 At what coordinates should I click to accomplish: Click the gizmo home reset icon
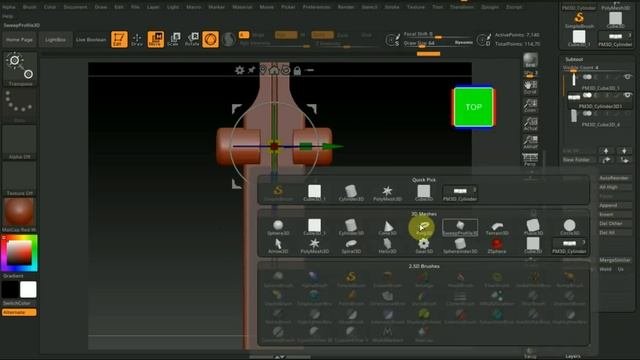click(x=274, y=70)
